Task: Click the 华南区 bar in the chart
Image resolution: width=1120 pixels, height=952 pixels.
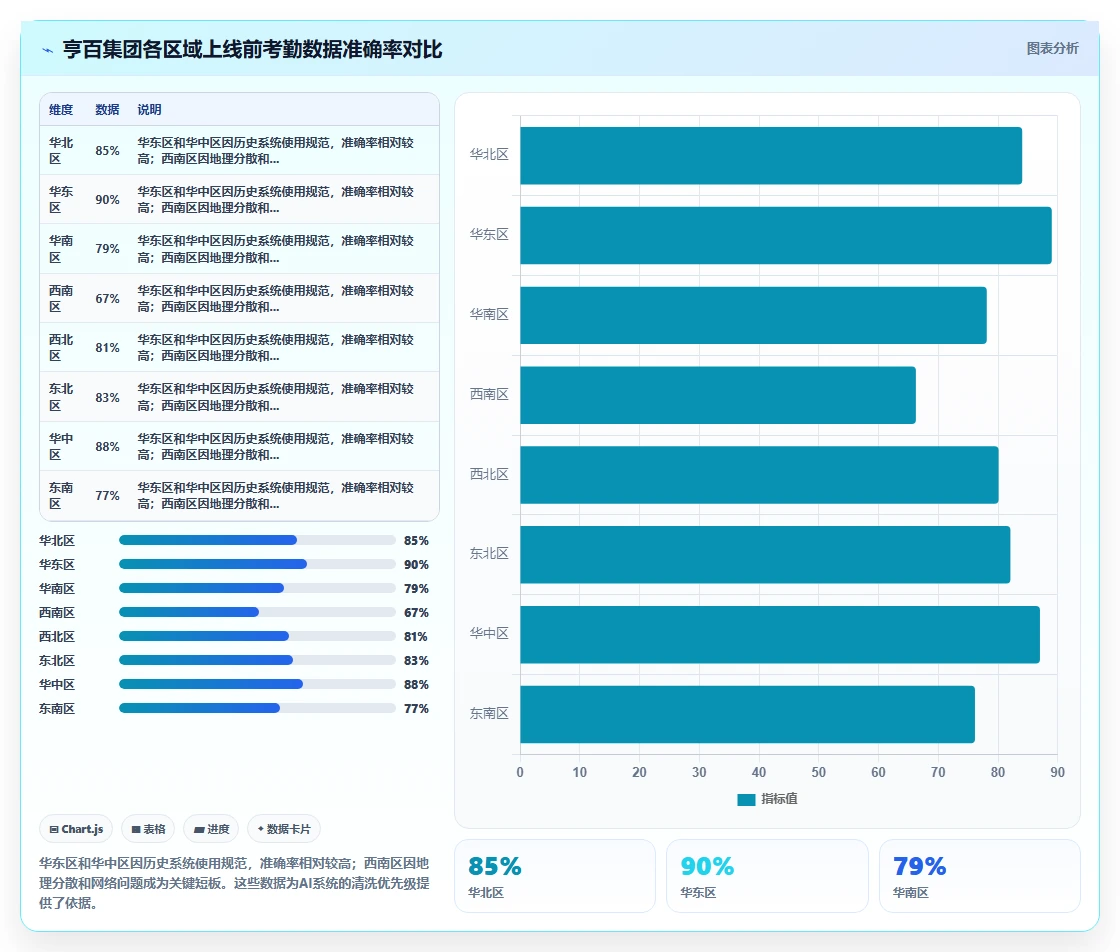Action: click(x=754, y=316)
